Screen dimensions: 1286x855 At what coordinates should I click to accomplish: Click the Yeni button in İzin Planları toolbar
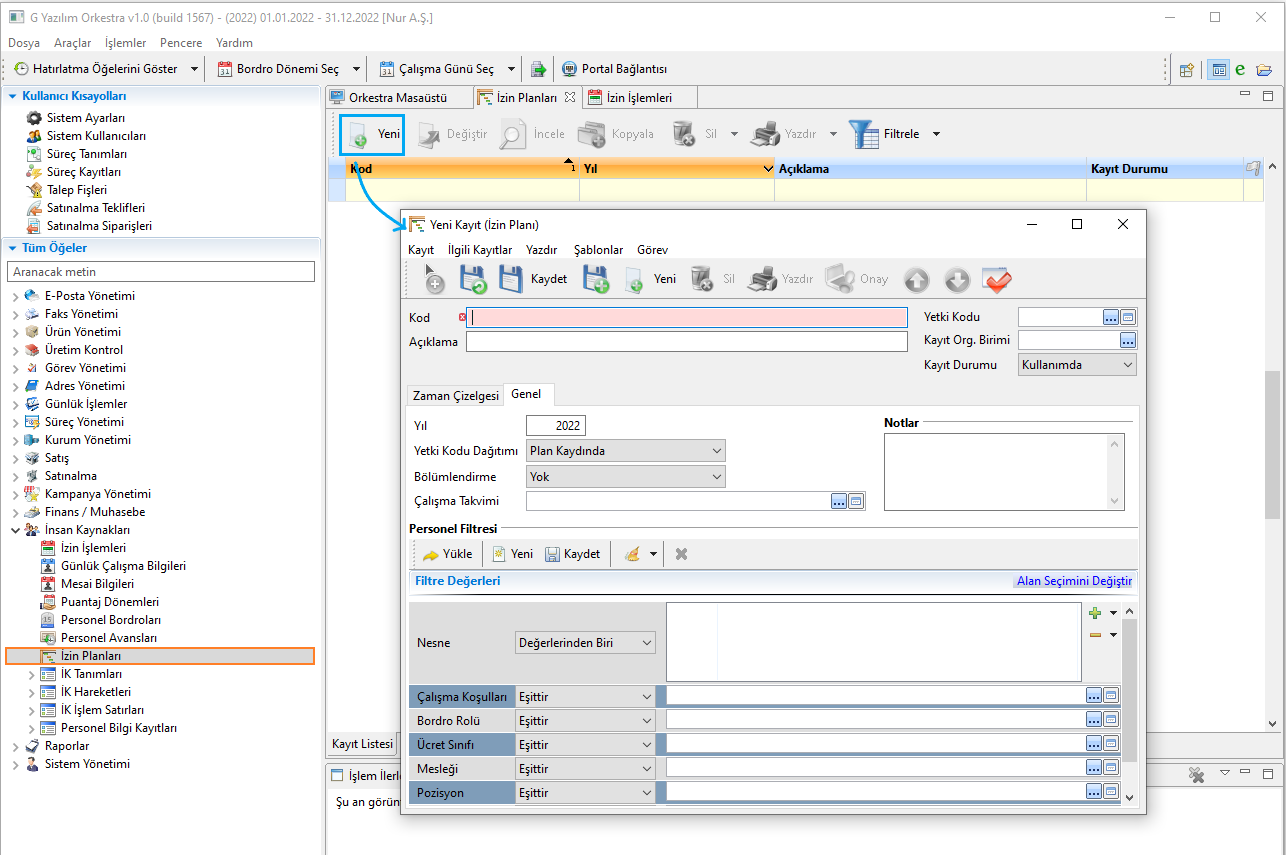[x=372, y=134]
